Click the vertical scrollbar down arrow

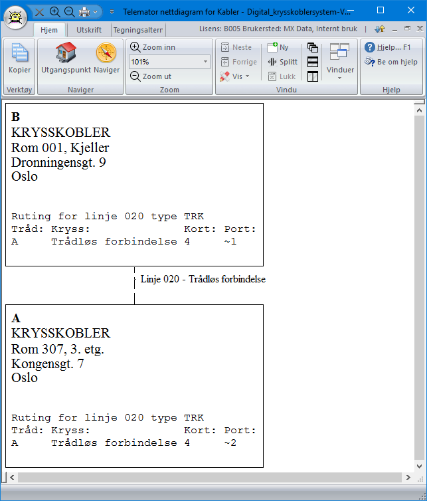[x=419, y=466]
